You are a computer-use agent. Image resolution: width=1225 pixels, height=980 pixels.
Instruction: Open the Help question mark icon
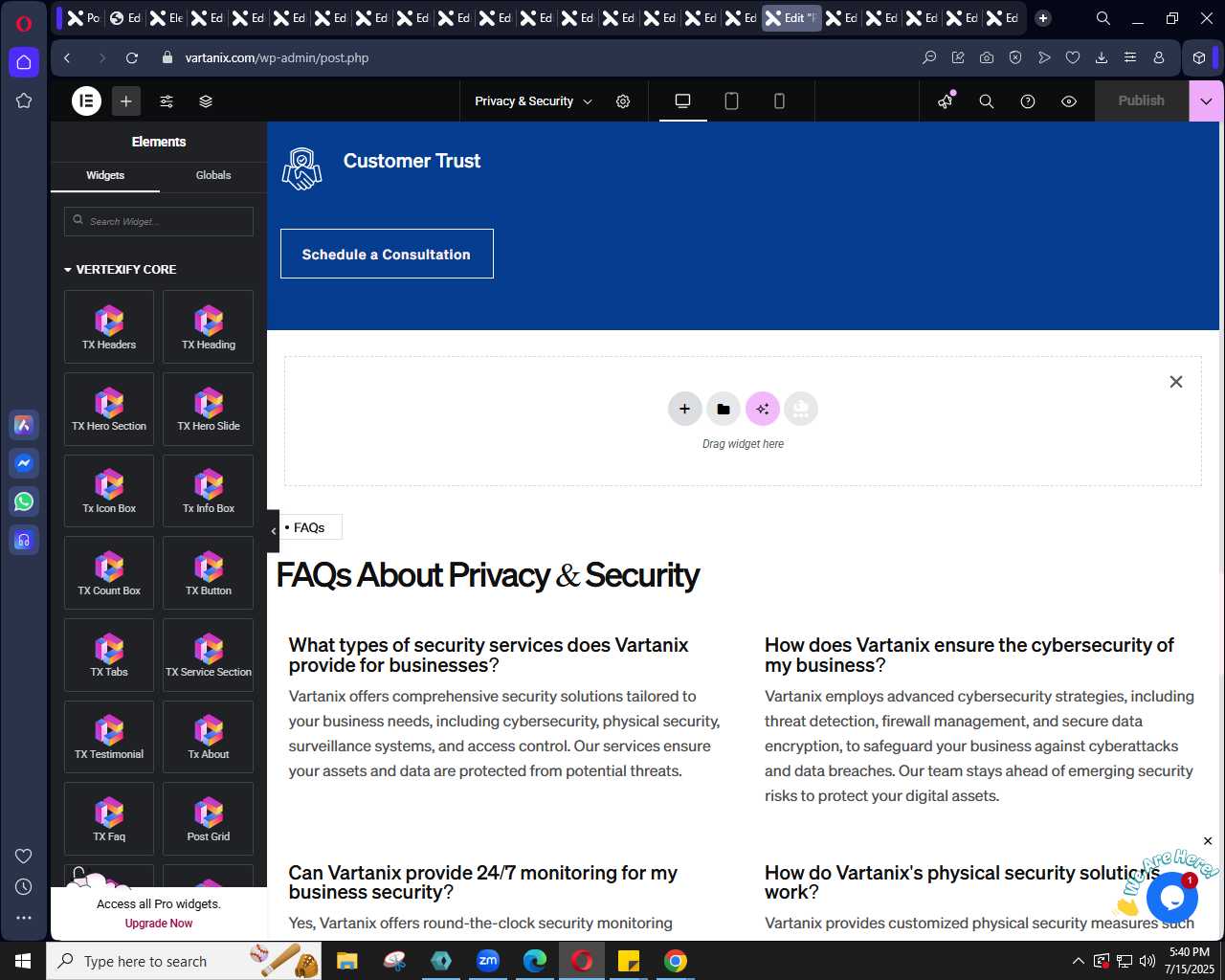pyautogui.click(x=1028, y=100)
